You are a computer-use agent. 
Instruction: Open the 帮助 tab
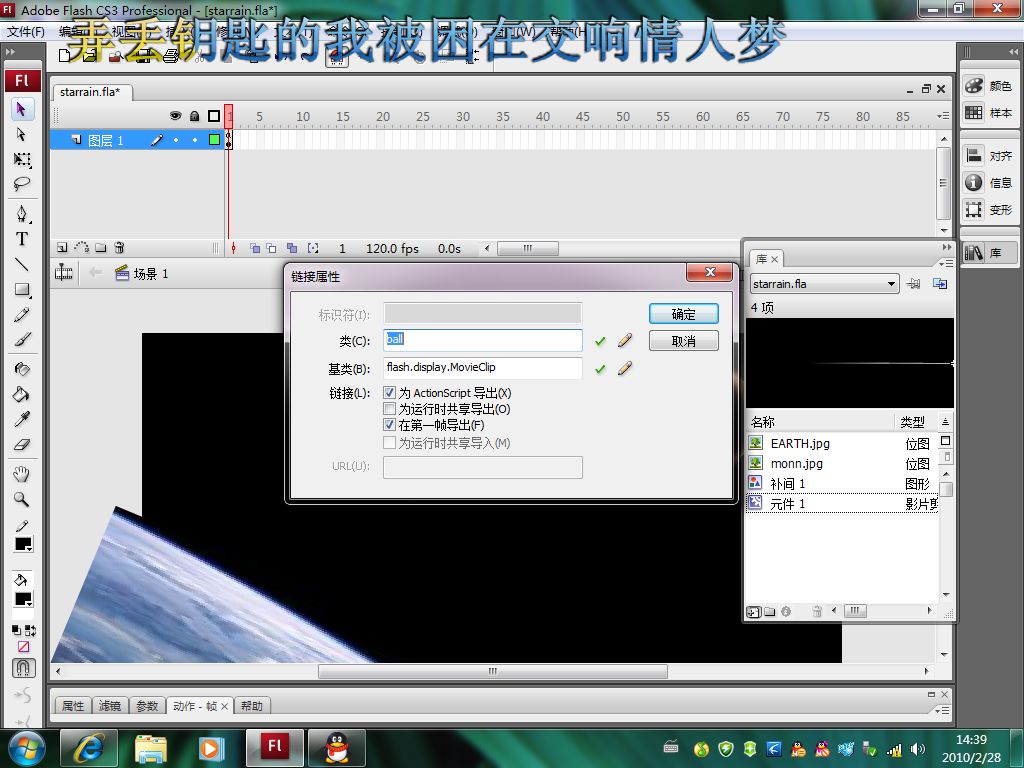tap(252, 706)
